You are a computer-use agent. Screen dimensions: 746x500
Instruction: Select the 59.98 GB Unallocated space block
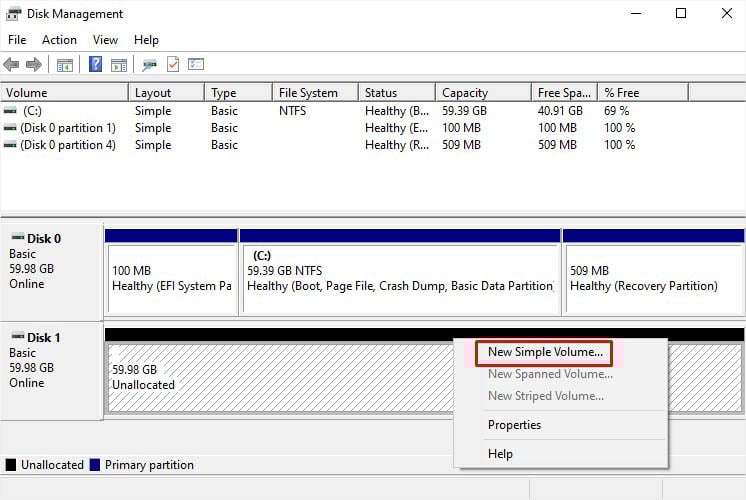tap(281, 377)
